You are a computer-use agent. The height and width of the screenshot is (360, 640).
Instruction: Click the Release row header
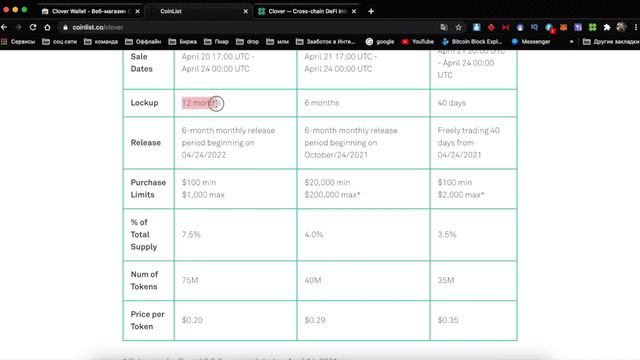pos(145,142)
